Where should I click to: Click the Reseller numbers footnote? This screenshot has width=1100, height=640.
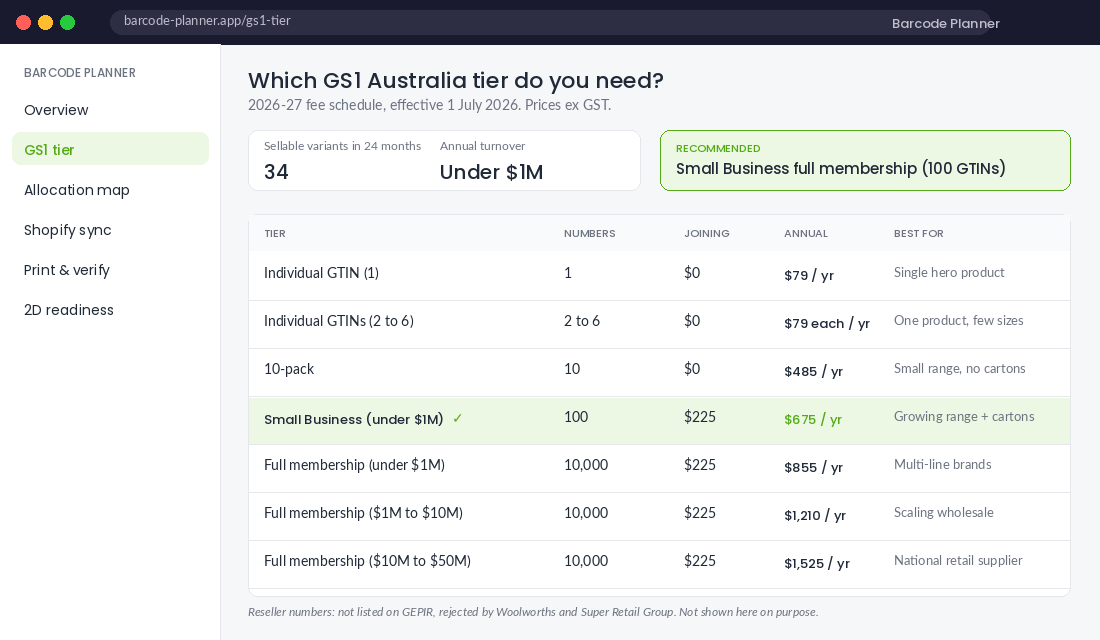point(533,612)
